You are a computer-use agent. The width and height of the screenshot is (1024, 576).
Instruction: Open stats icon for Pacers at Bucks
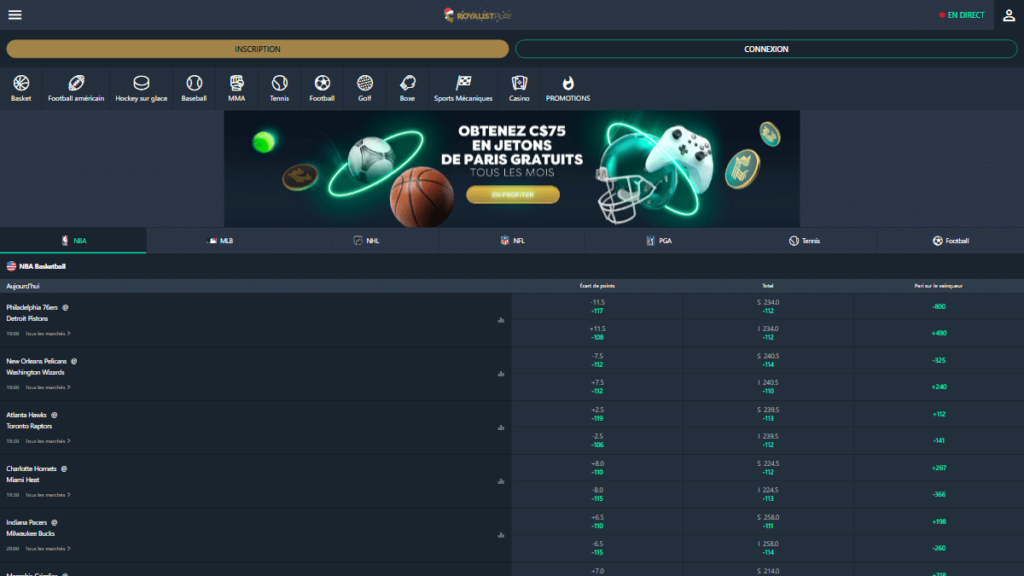coord(501,535)
